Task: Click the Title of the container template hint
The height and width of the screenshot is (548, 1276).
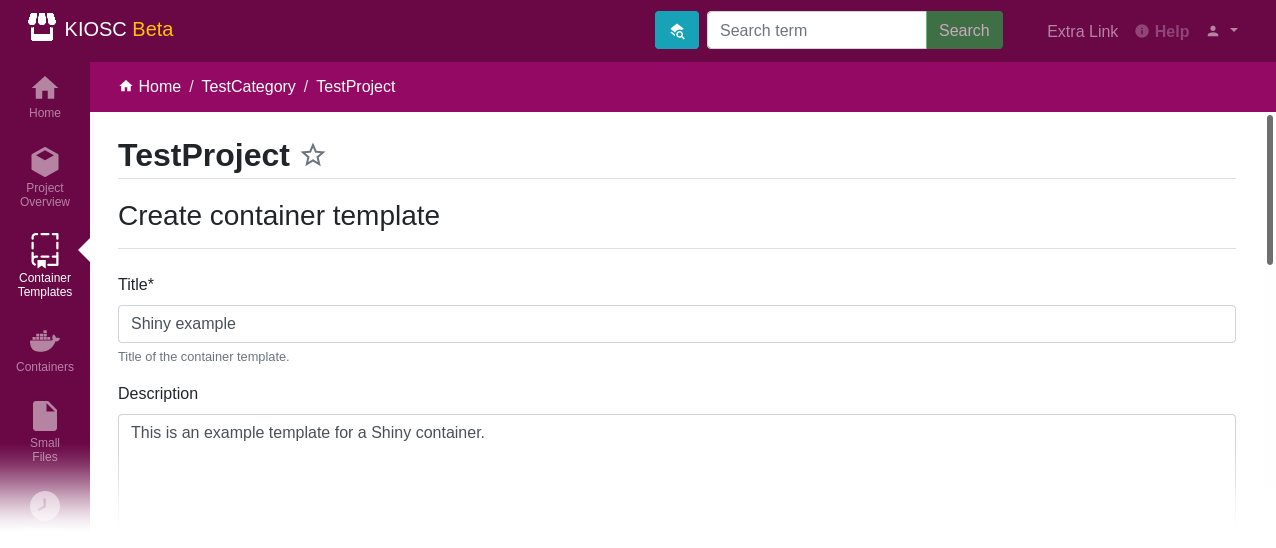Action: [x=204, y=357]
